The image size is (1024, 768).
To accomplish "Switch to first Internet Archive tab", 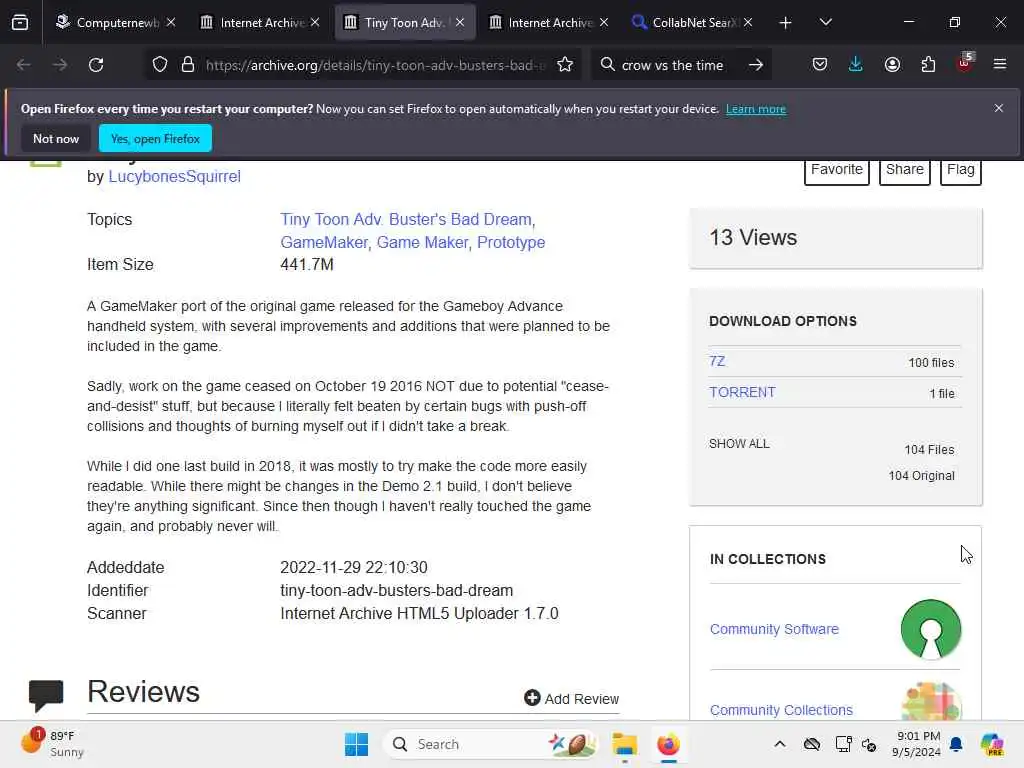I will coord(260,22).
